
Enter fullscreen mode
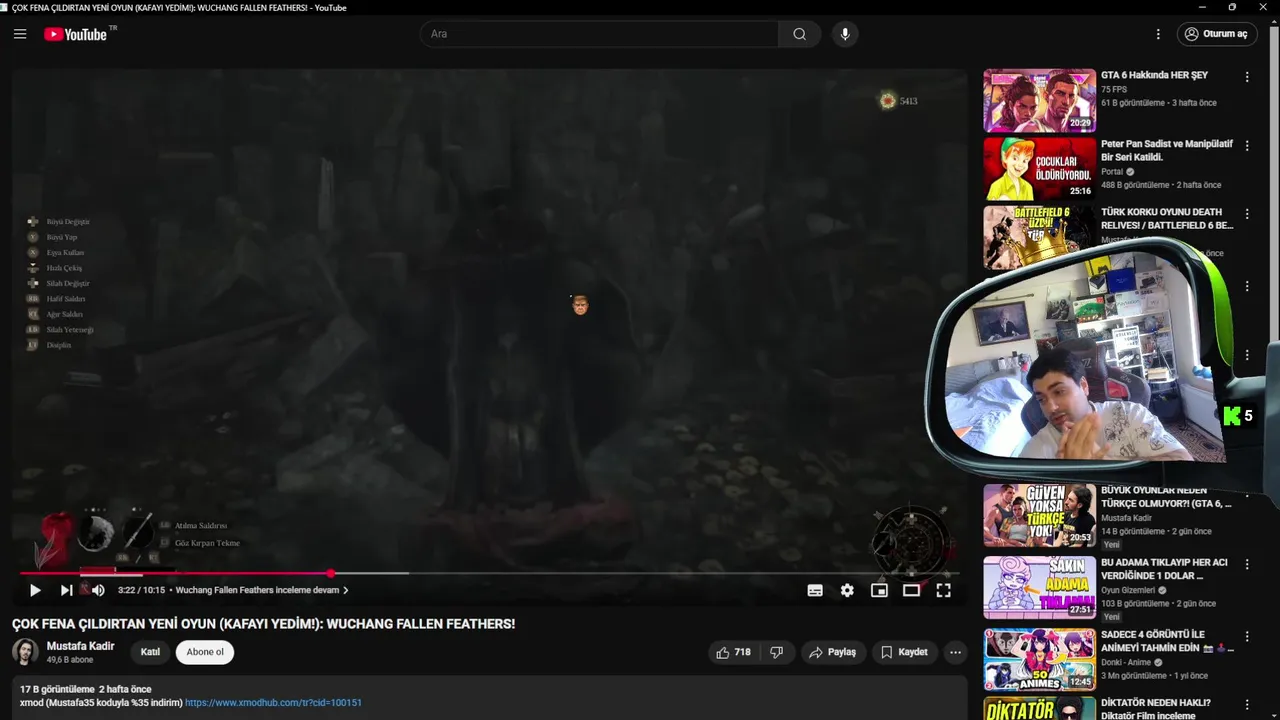(943, 590)
